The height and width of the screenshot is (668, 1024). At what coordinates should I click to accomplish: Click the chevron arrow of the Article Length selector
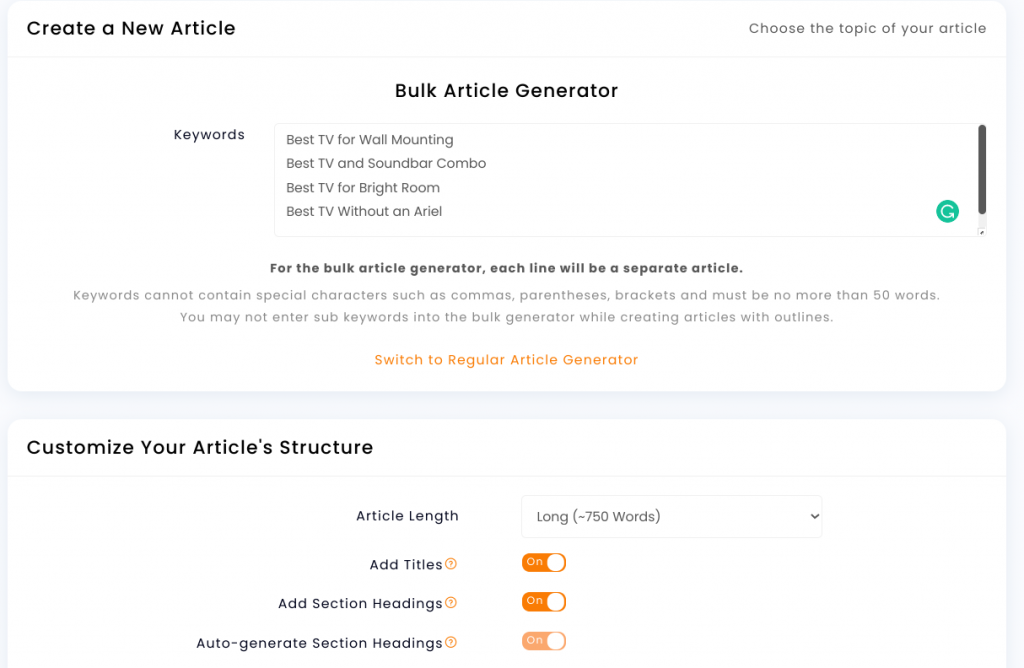pos(814,517)
